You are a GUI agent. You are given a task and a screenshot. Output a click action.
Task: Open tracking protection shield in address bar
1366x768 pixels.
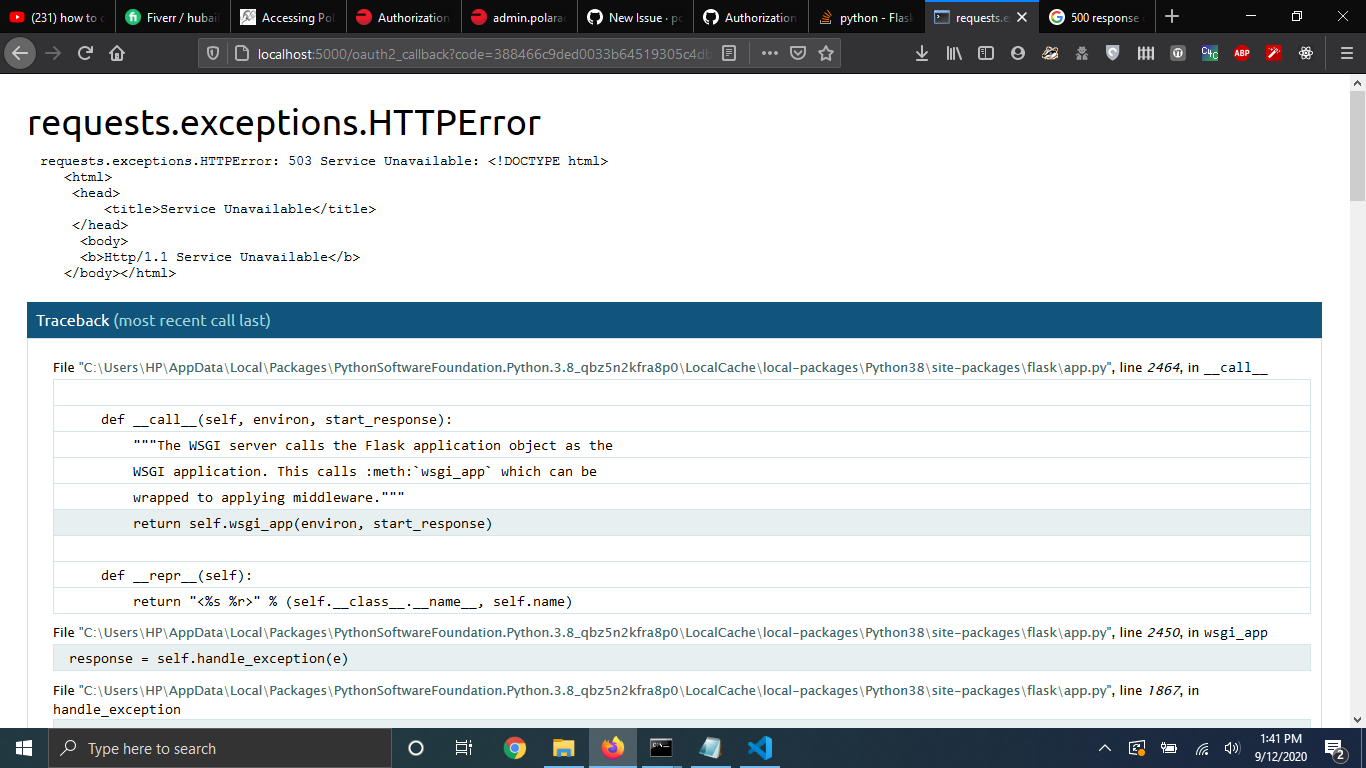pyautogui.click(x=212, y=54)
